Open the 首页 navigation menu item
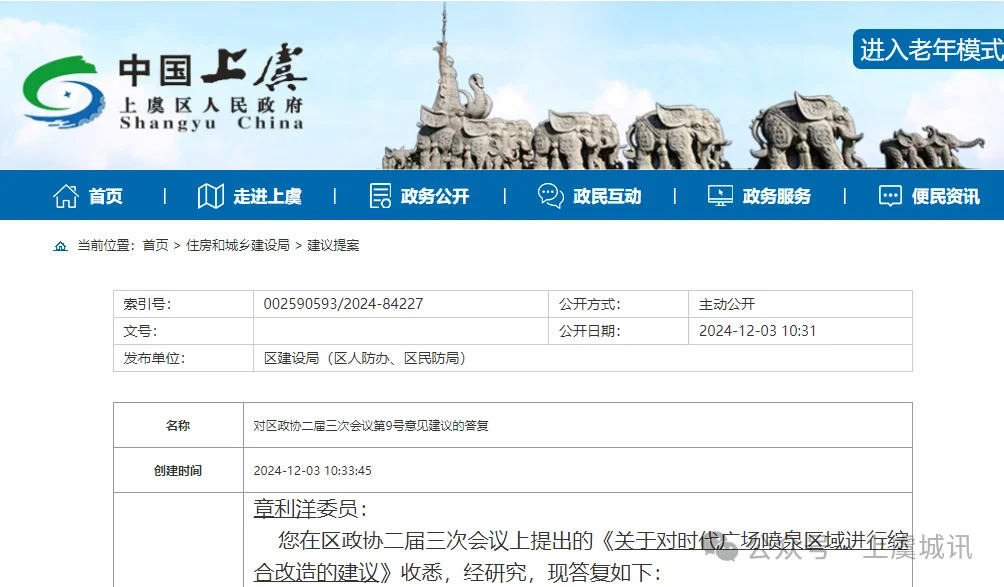 click(105, 196)
